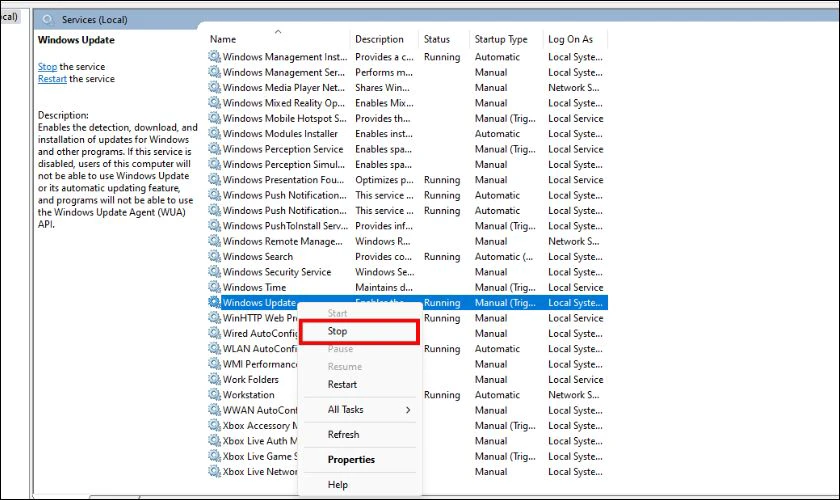This screenshot has width=840, height=500.
Task: Open Properties from the context menu
Action: click(x=351, y=460)
